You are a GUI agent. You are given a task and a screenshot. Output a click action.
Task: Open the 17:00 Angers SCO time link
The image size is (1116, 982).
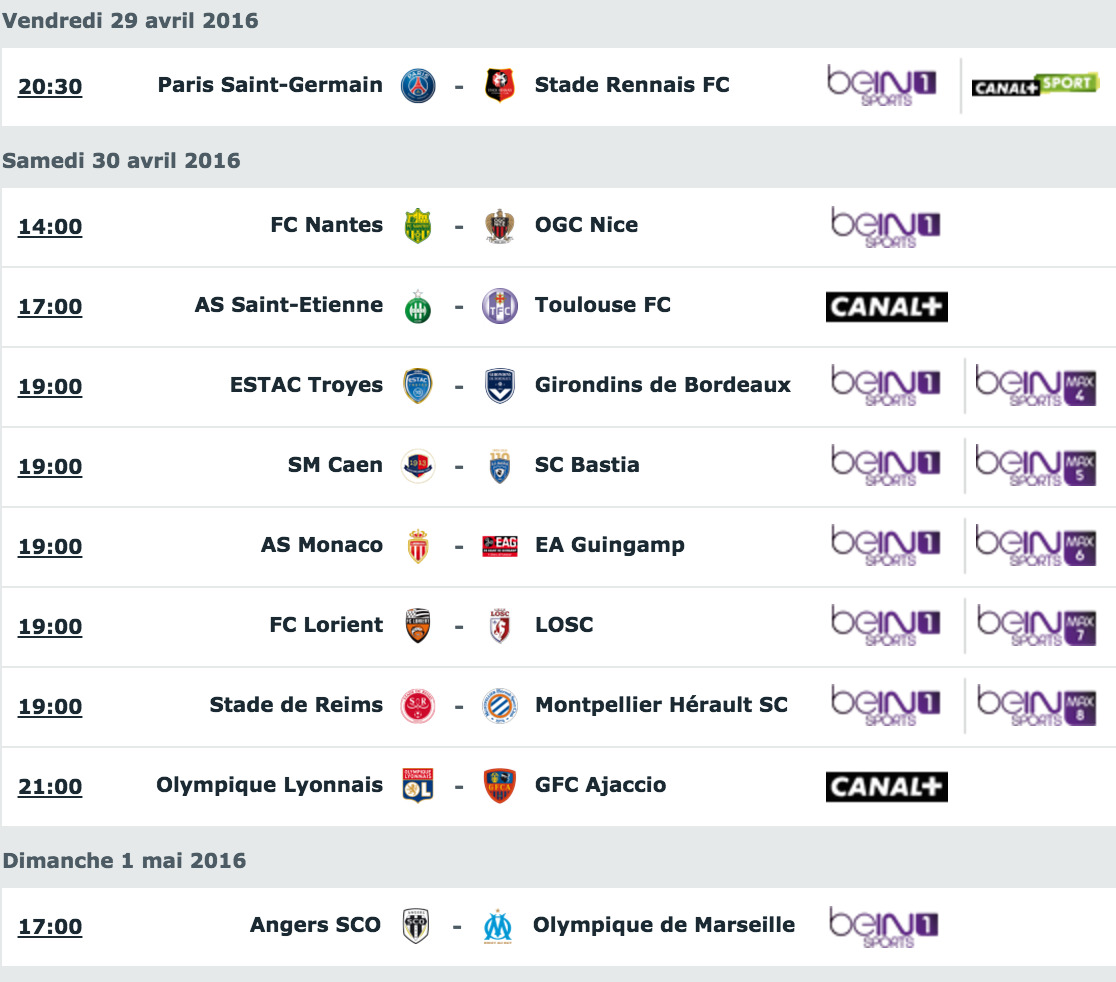point(50,927)
